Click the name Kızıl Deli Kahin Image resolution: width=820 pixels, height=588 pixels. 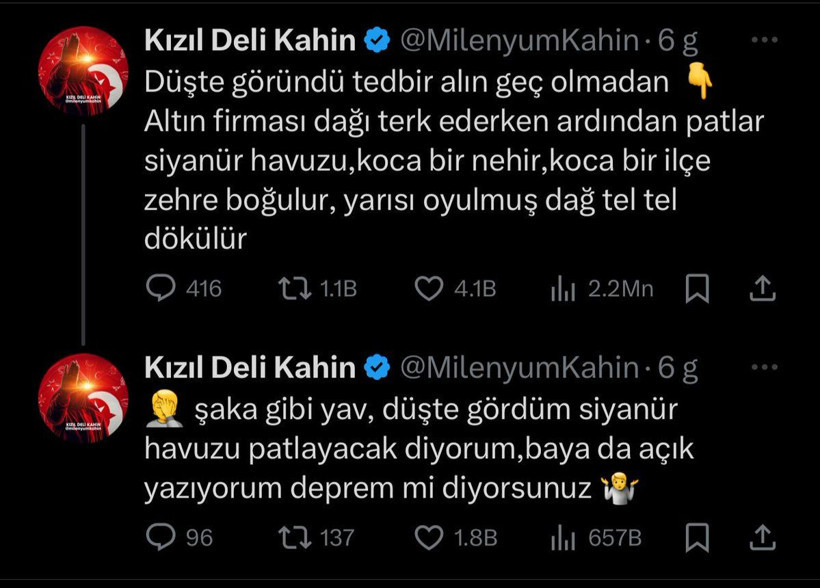[253, 41]
